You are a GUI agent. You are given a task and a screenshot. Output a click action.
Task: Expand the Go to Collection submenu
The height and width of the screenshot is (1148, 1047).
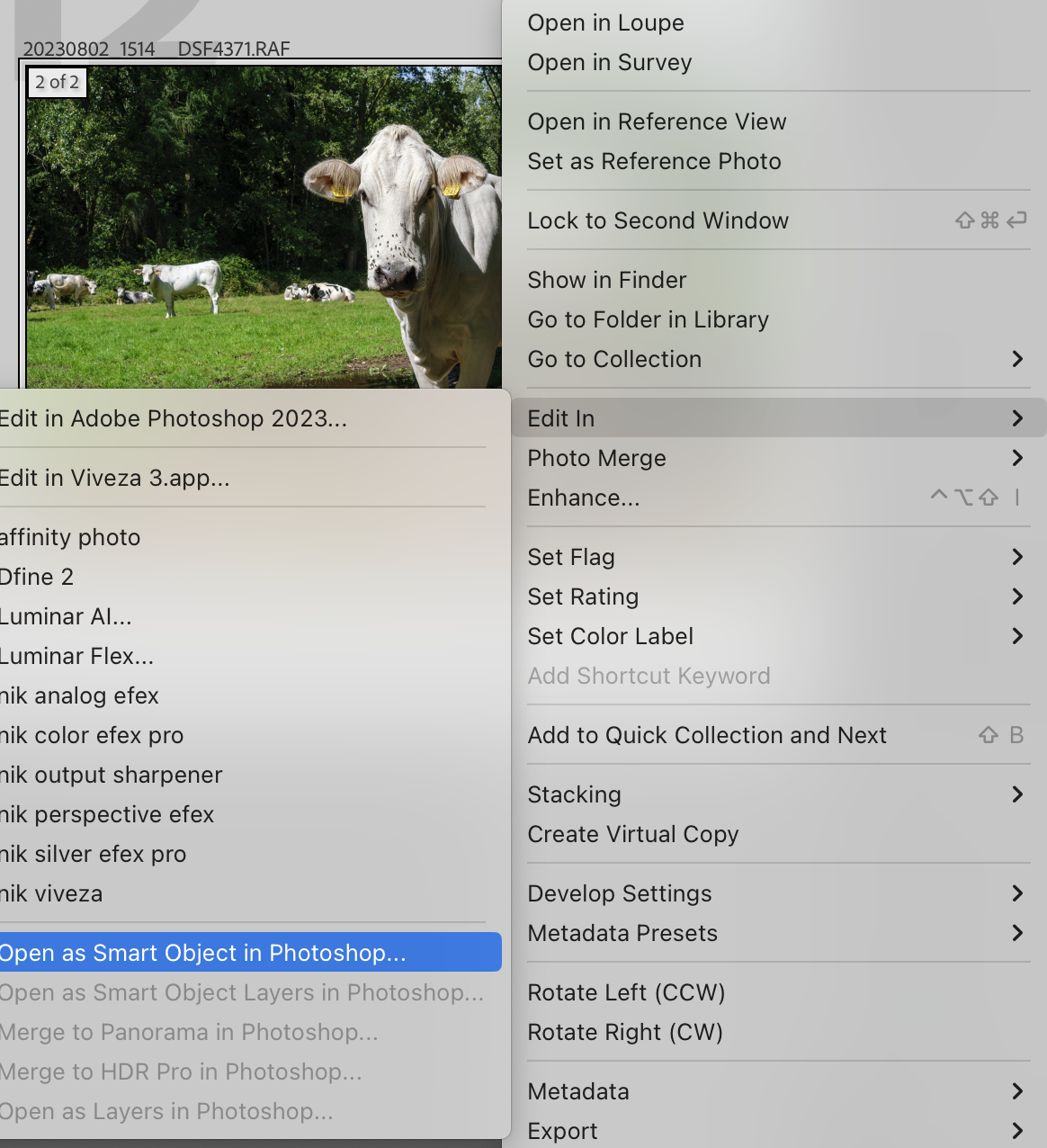[614, 359]
